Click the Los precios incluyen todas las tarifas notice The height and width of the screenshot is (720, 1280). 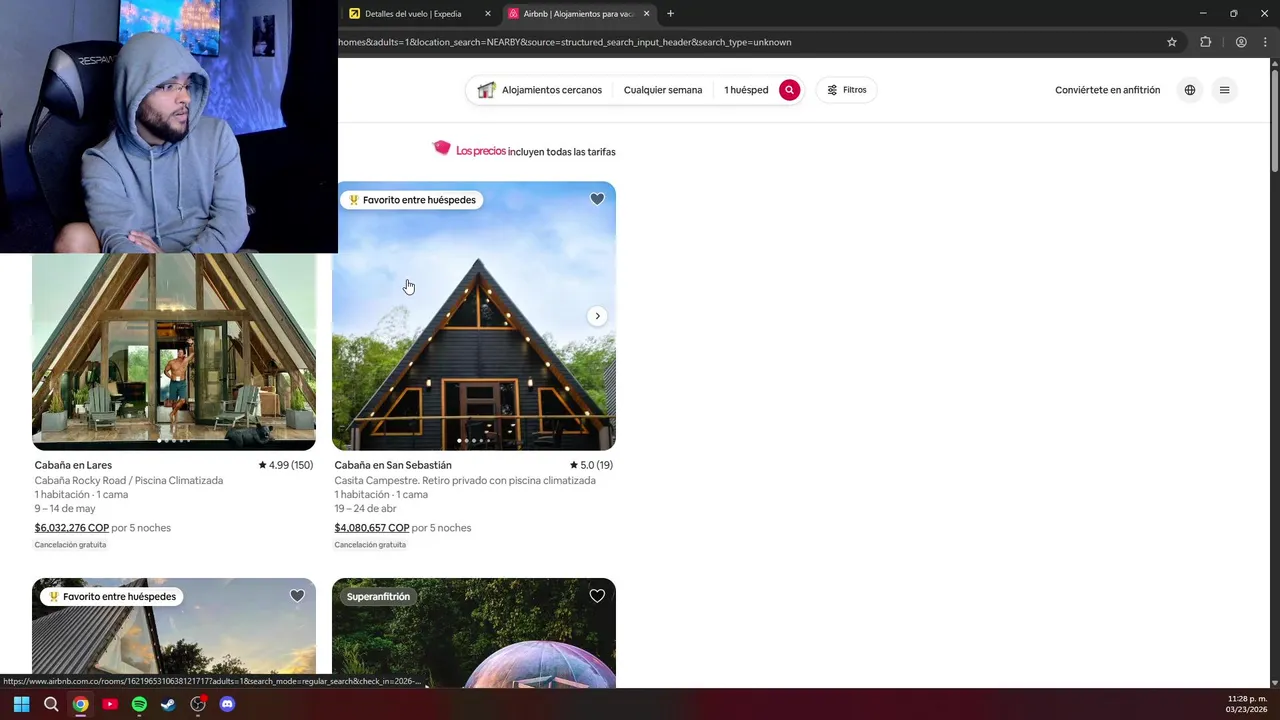coord(524,151)
